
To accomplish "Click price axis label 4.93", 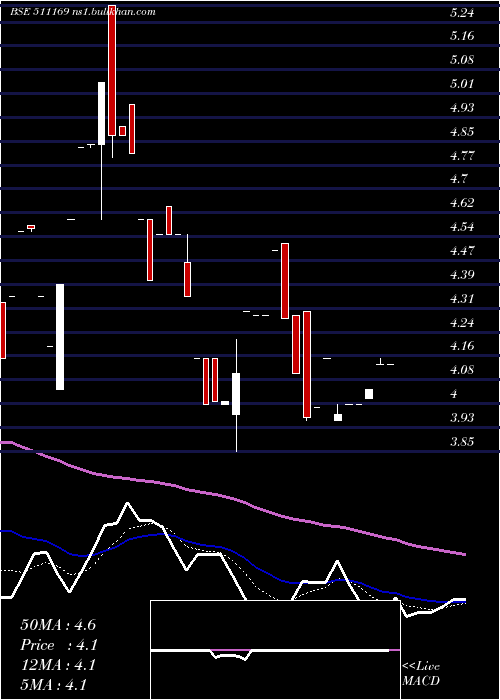I will click(462, 108).
